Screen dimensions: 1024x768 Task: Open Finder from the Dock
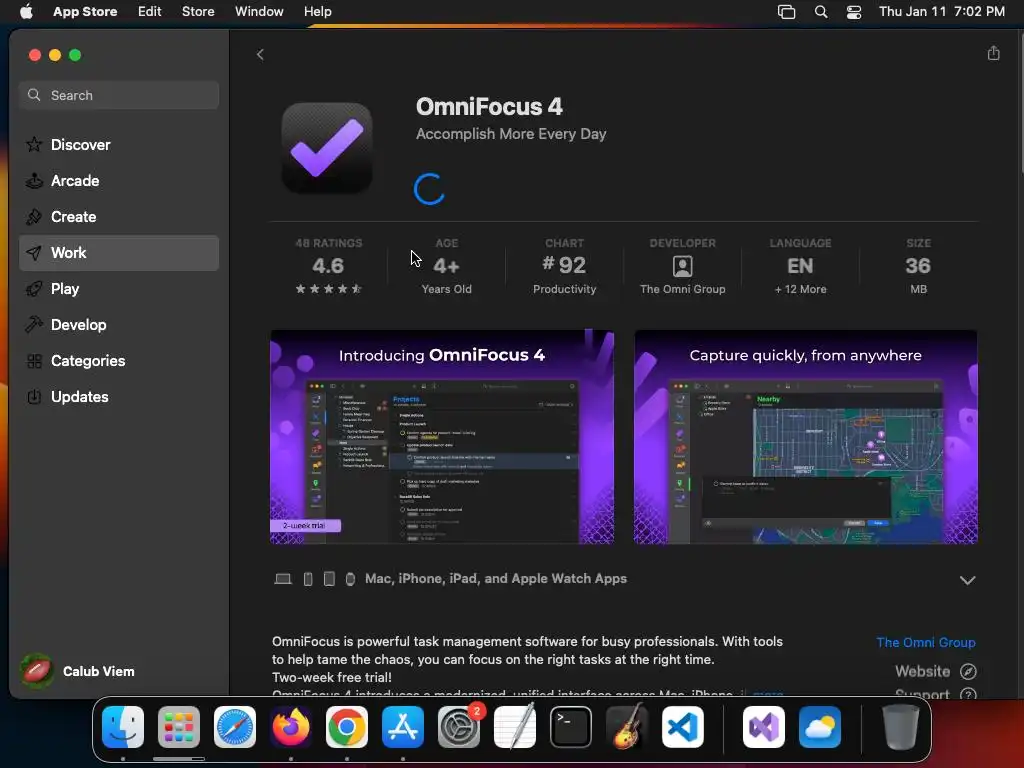pos(123,727)
